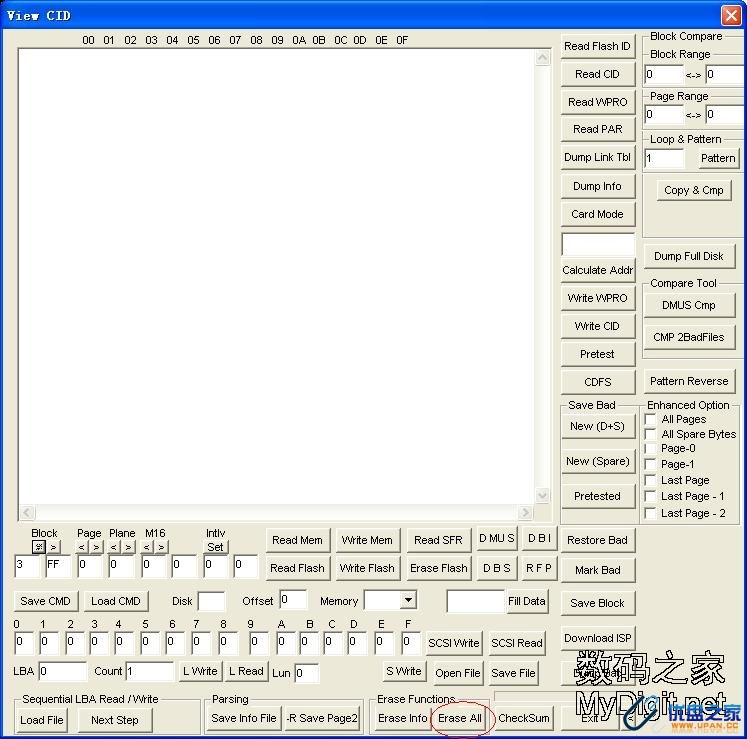Toggle the Page-1 checkbox
This screenshot has height=739, width=747.
tap(650, 464)
